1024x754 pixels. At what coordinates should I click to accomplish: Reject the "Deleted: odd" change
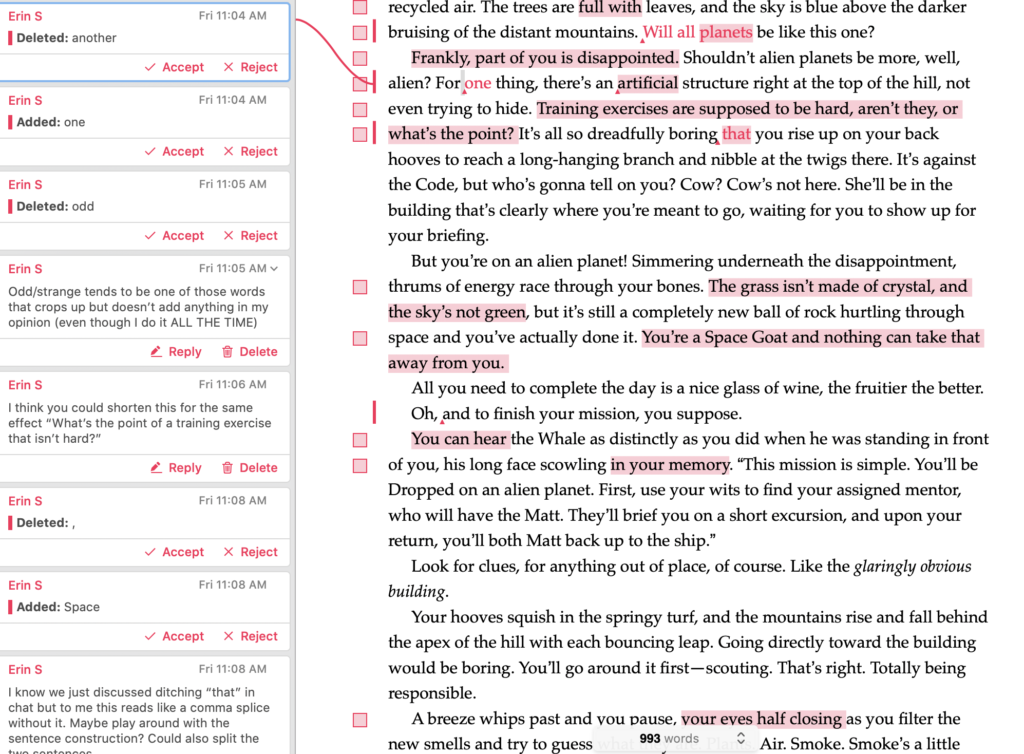tap(250, 236)
